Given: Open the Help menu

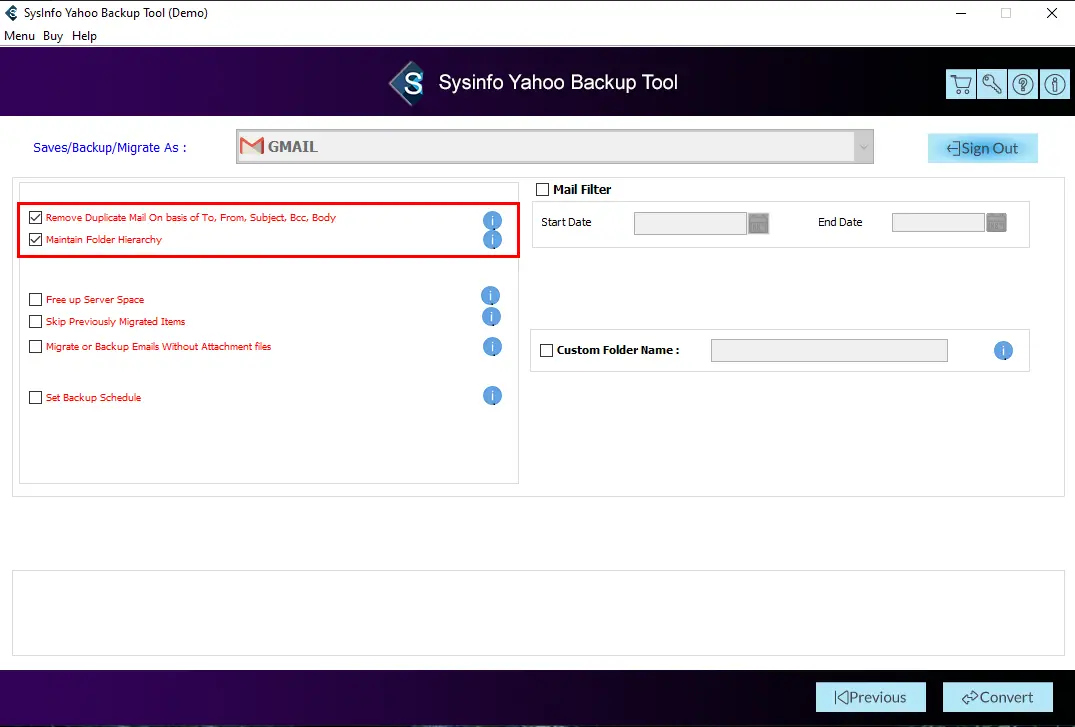Looking at the screenshot, I should tap(84, 36).
